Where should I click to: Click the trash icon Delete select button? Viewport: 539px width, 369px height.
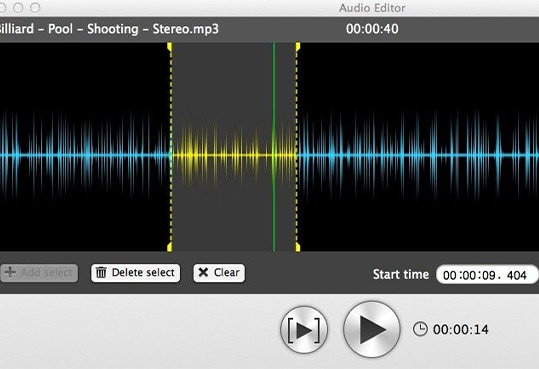(x=135, y=273)
